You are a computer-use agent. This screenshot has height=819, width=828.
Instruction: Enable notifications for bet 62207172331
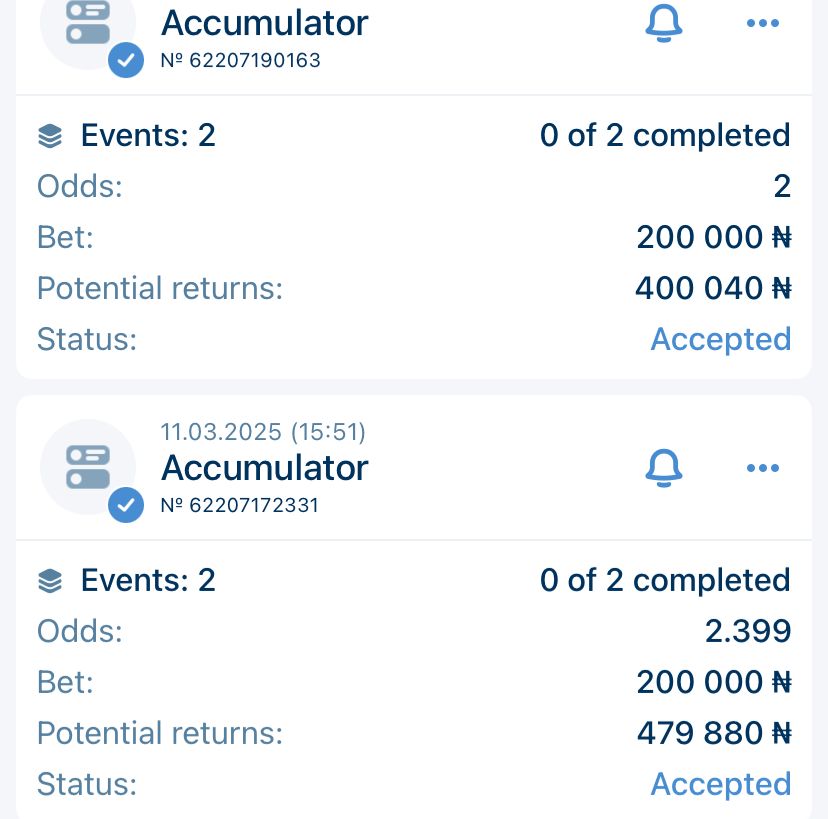coord(663,467)
